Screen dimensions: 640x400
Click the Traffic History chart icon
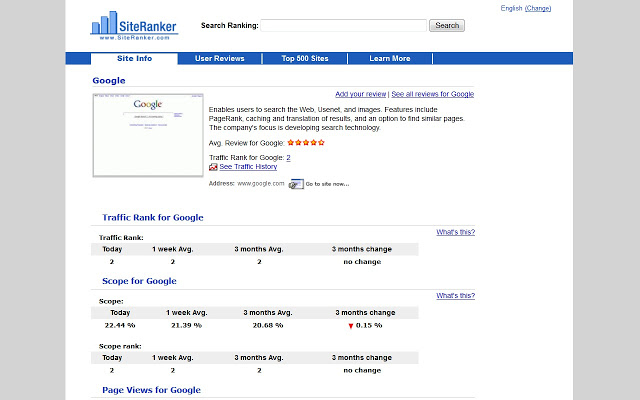(x=213, y=167)
